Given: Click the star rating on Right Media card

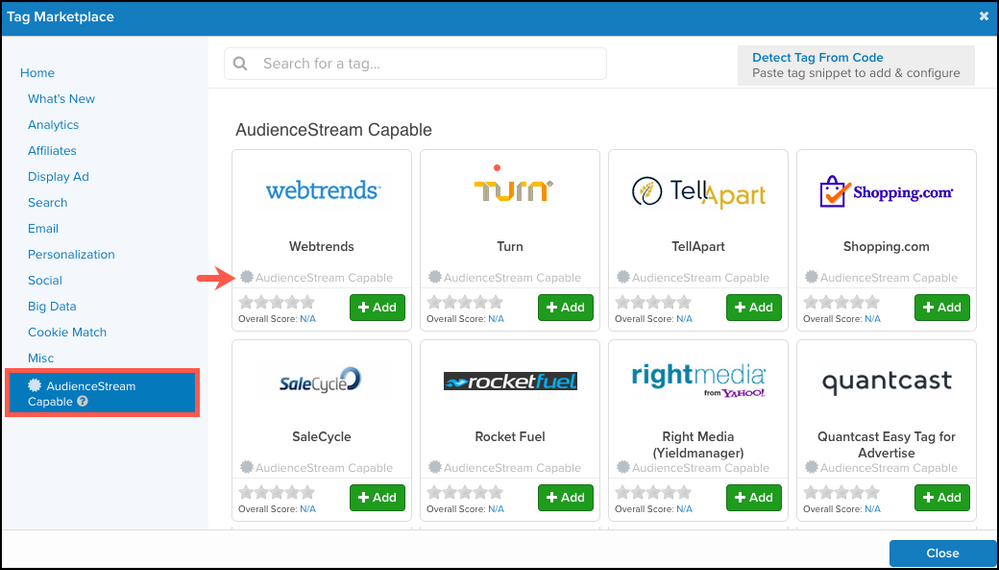Looking at the screenshot, I should coord(653,492).
